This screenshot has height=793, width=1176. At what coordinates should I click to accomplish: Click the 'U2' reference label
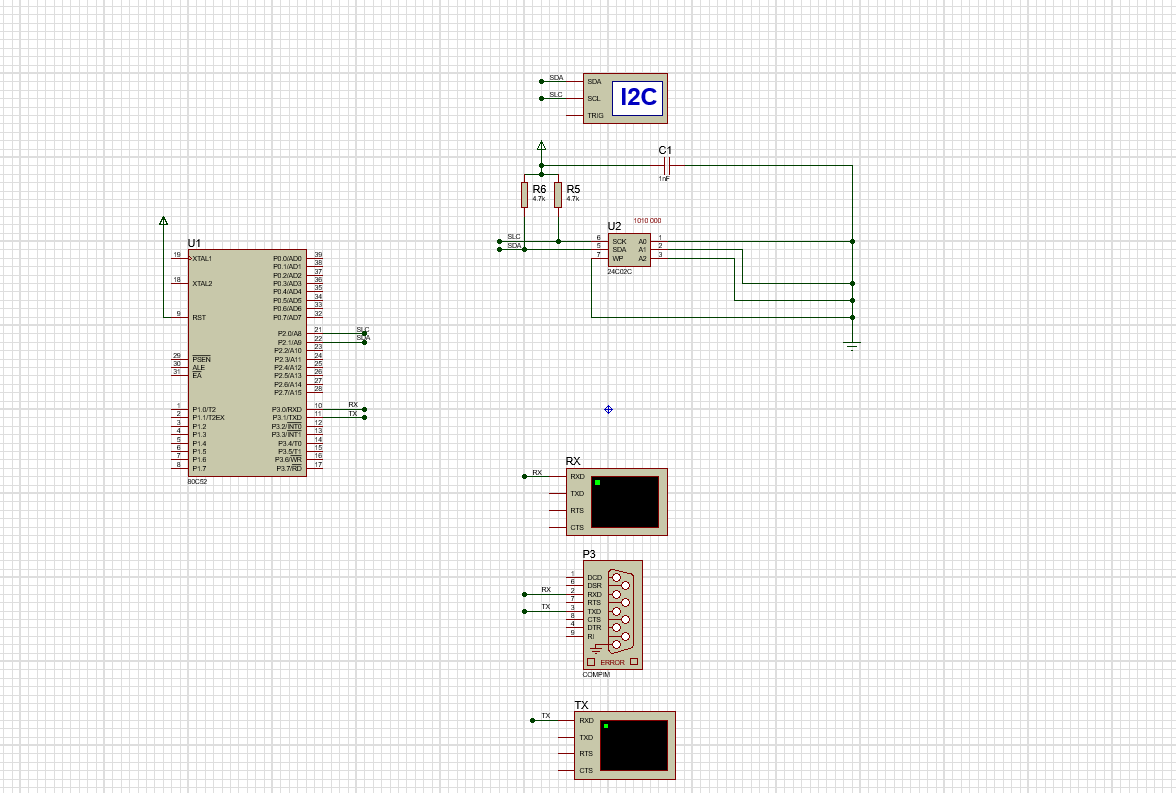pyautogui.click(x=614, y=226)
